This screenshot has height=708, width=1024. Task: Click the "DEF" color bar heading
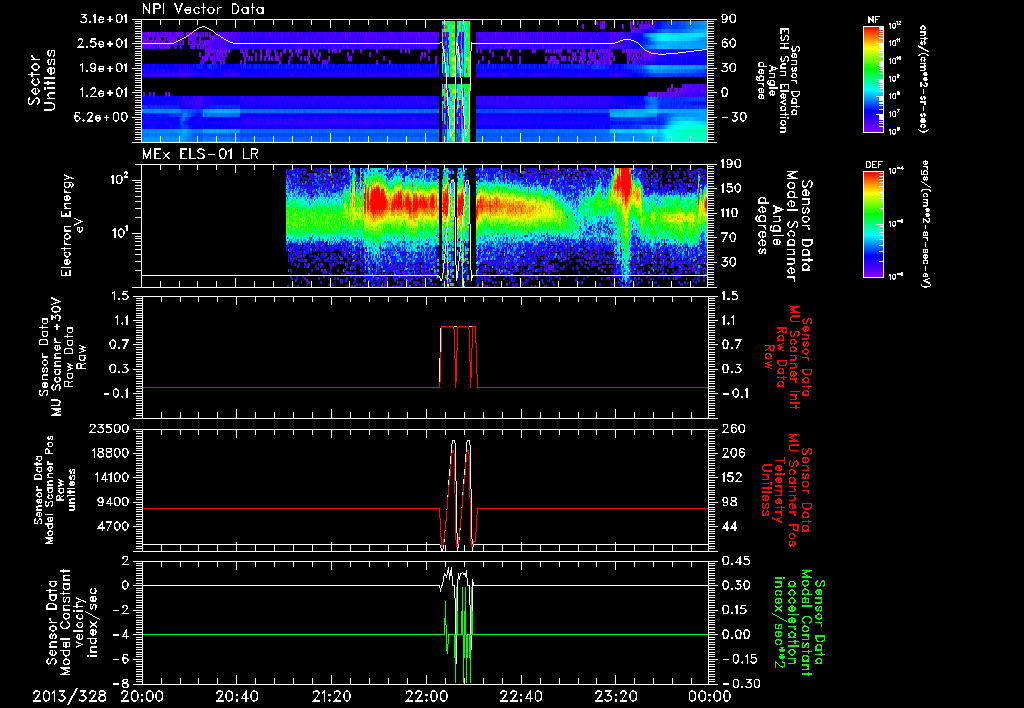click(x=874, y=165)
